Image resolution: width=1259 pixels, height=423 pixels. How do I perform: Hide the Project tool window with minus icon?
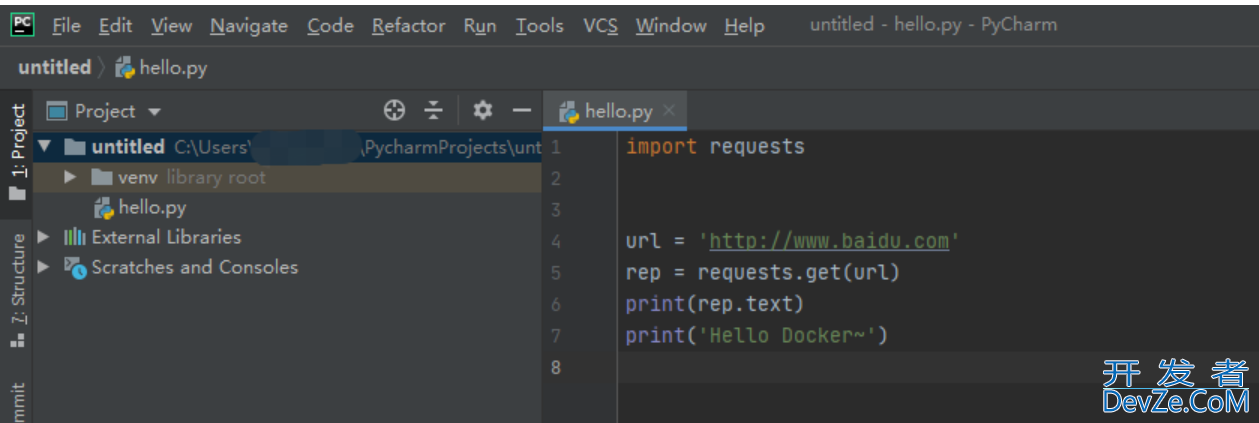tap(521, 110)
